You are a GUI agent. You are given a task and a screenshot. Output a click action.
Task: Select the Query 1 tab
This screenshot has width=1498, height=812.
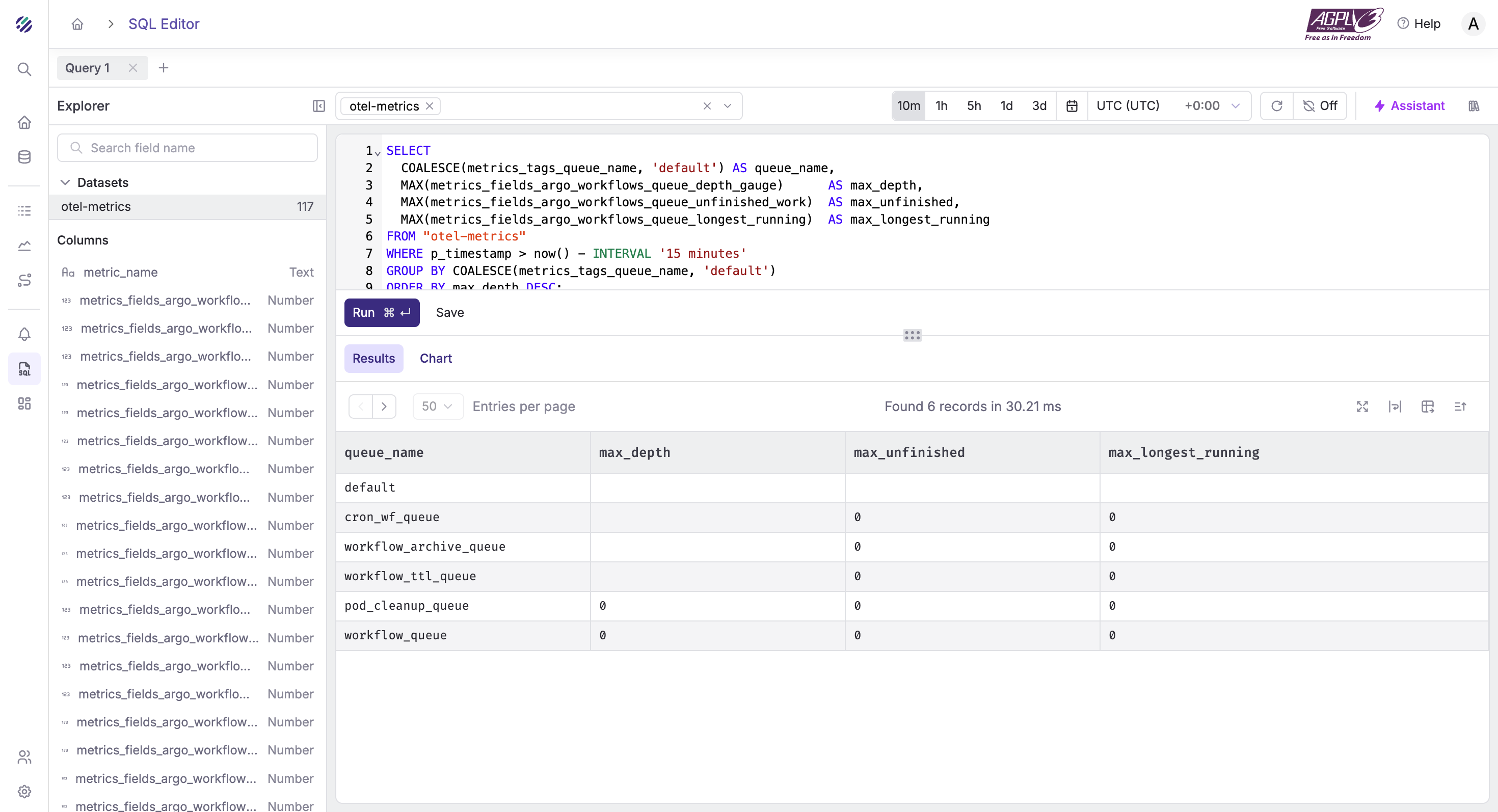pos(87,68)
